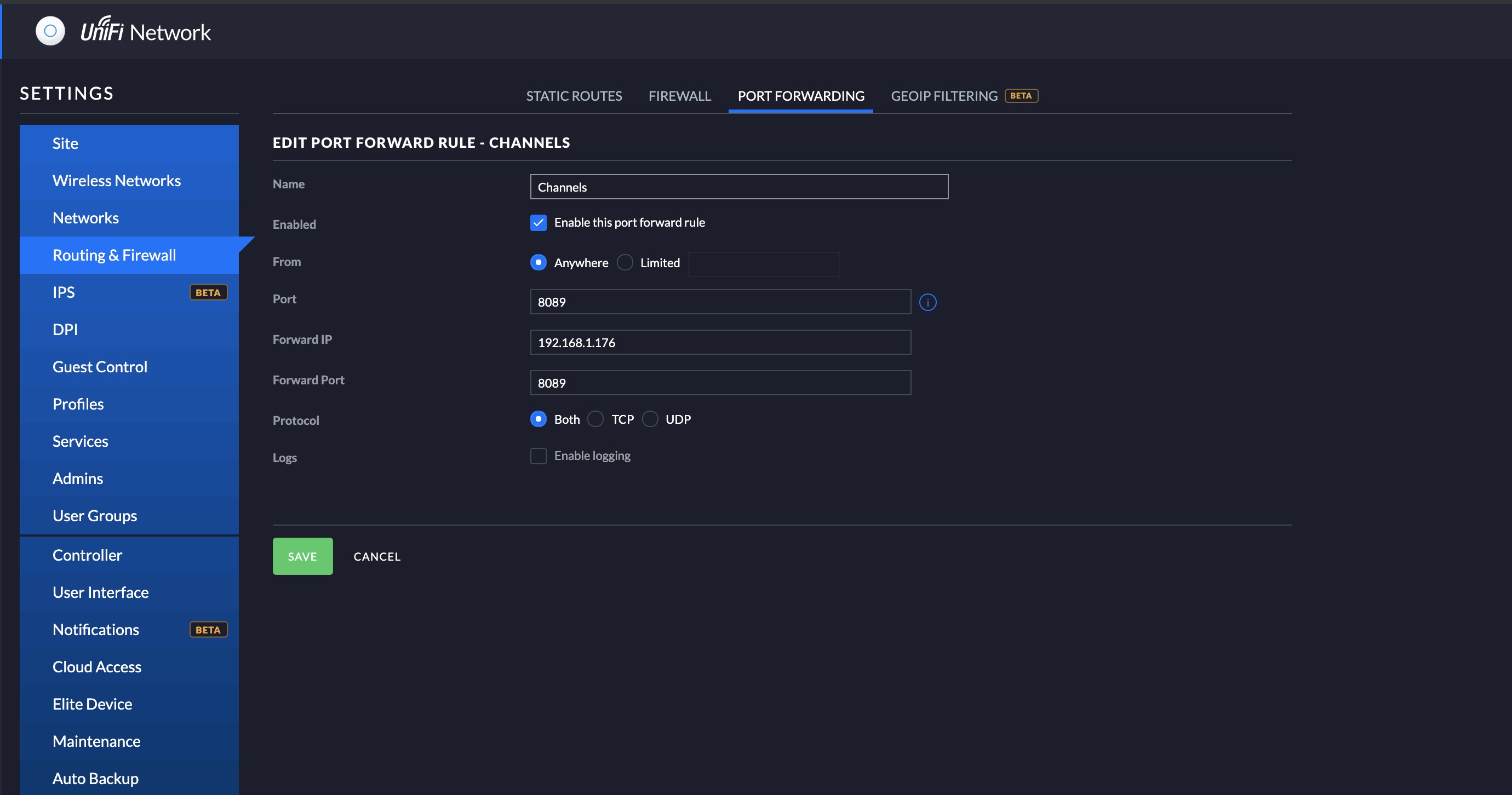Open Wireless Networks settings
The height and width of the screenshot is (795, 1512).
coord(116,181)
